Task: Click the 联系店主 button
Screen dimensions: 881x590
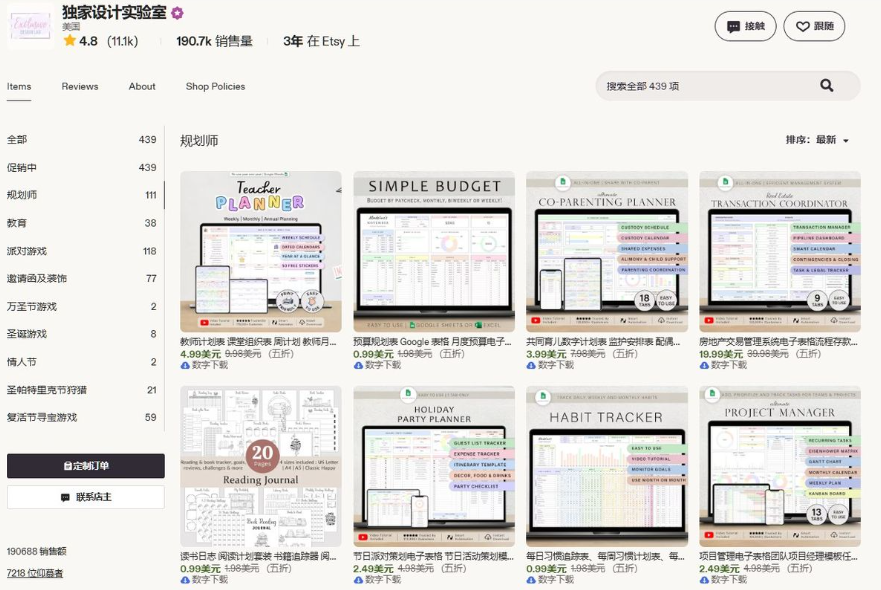Action: tap(86, 497)
